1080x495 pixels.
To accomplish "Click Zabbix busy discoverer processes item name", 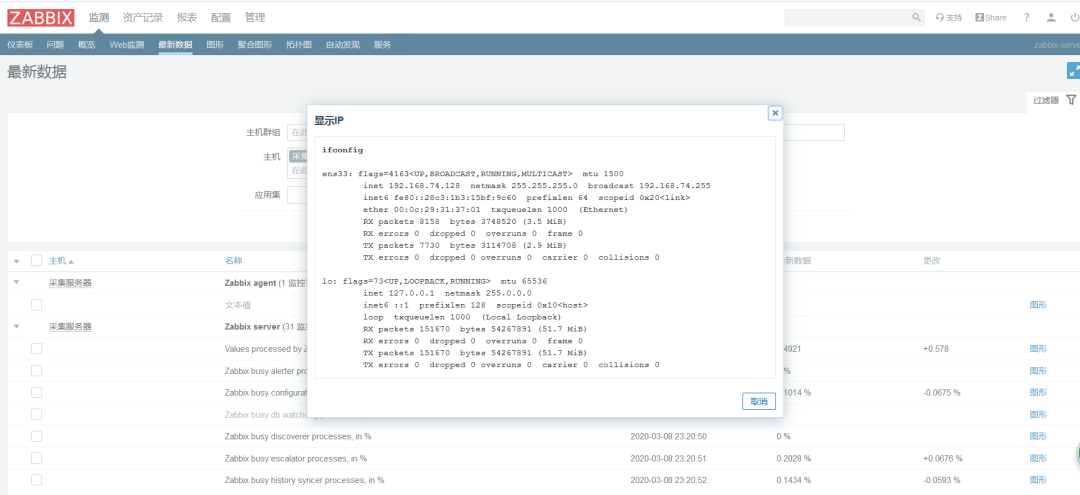I will pyautogui.click(x=298, y=436).
